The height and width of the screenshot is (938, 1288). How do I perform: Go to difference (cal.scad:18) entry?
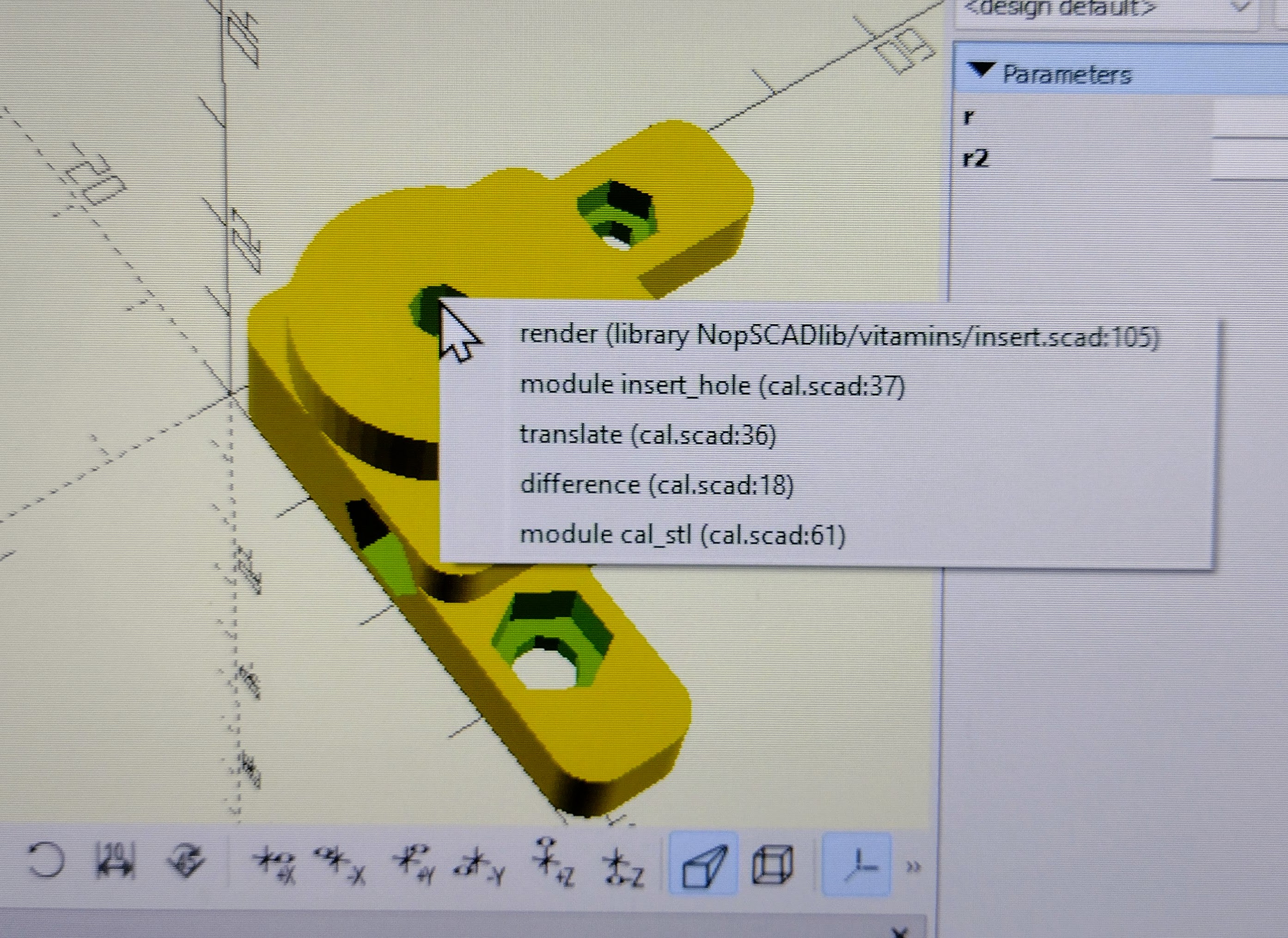pos(657,485)
